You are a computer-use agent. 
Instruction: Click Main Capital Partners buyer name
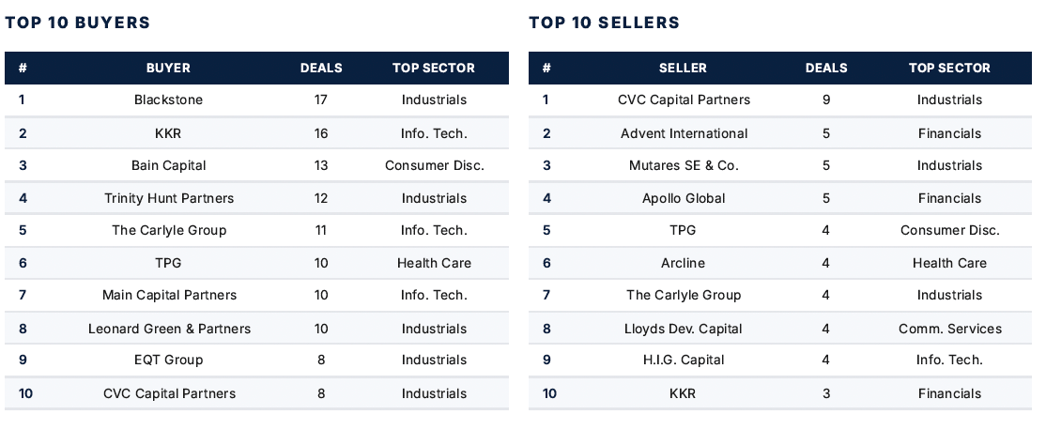[169, 295]
